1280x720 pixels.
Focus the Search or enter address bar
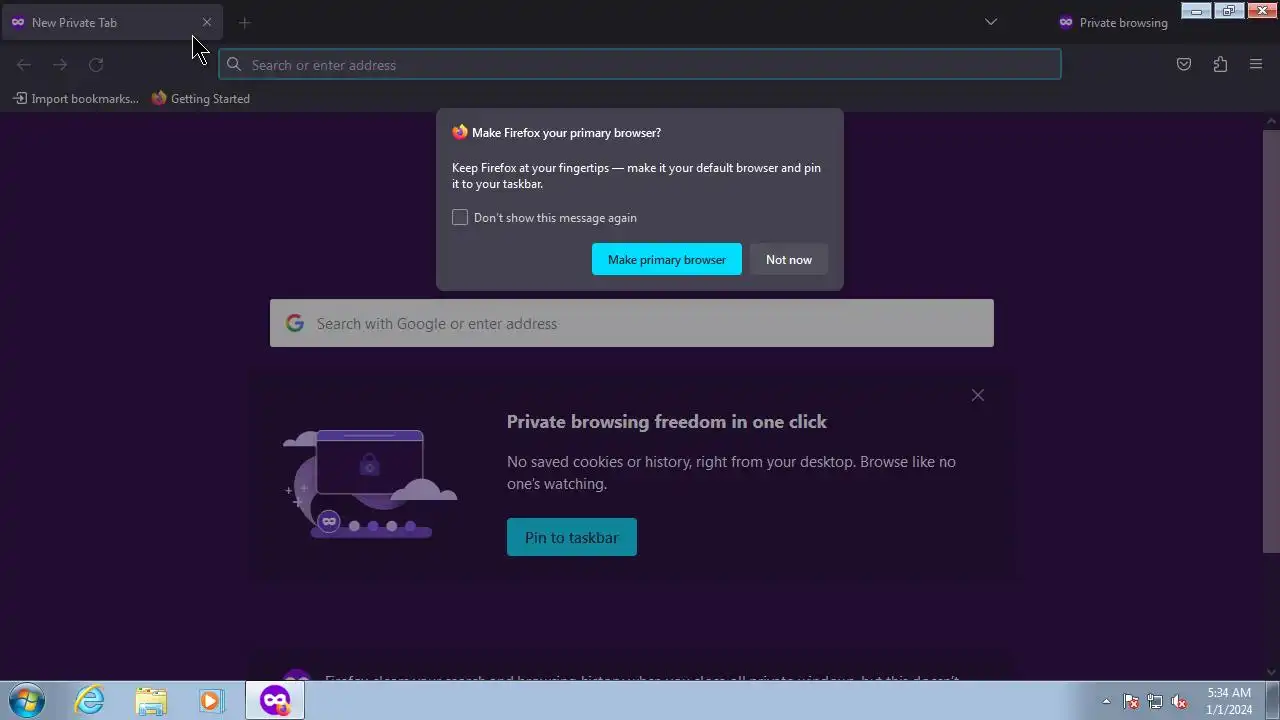click(x=640, y=65)
